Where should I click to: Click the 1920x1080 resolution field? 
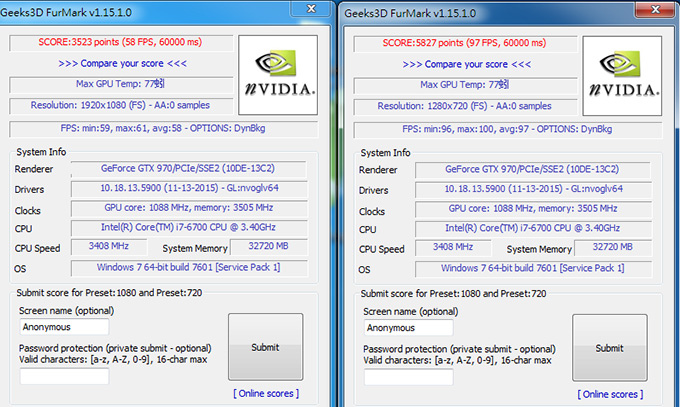tap(121, 106)
